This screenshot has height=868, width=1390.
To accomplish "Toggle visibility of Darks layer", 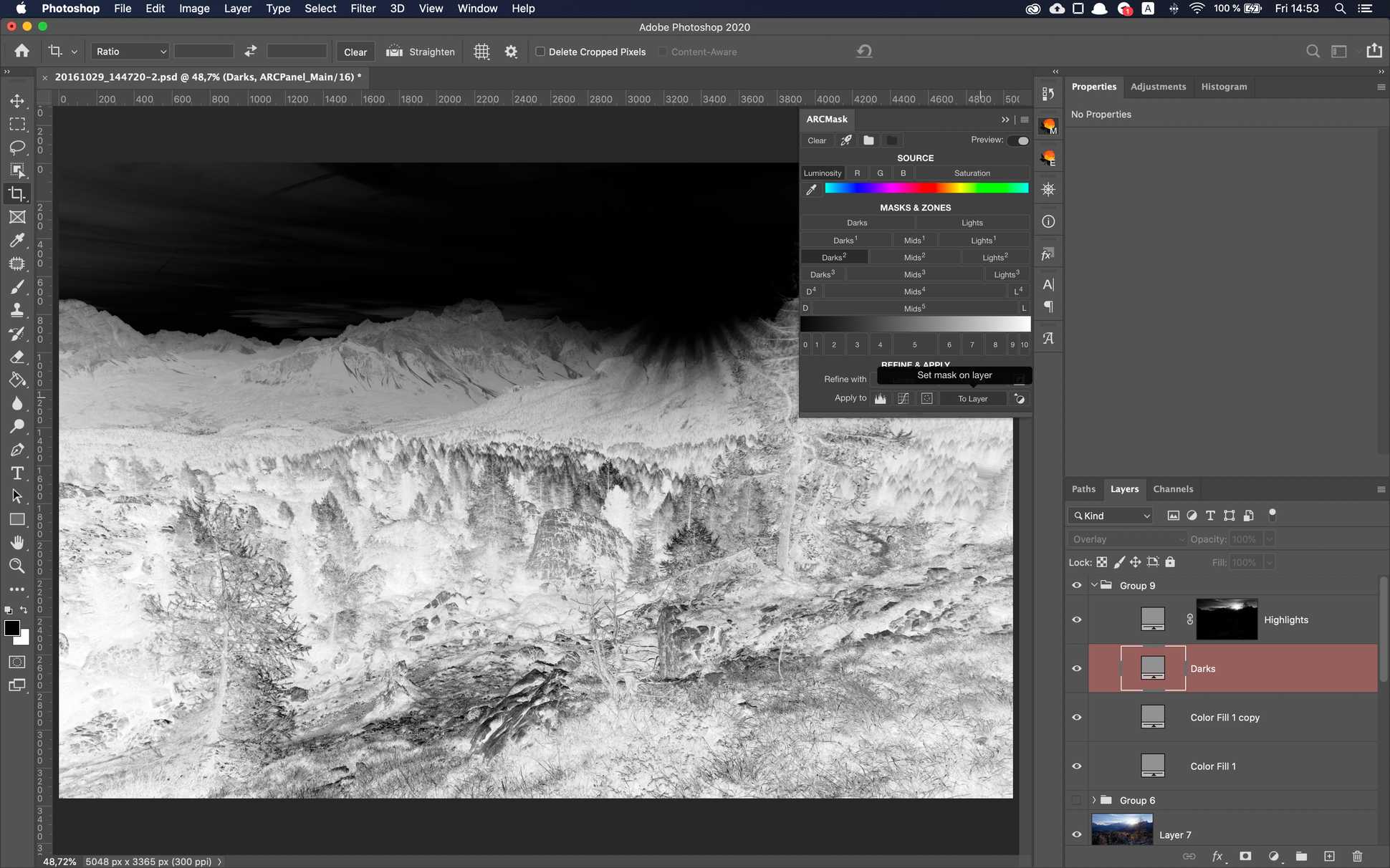I will pos(1077,667).
